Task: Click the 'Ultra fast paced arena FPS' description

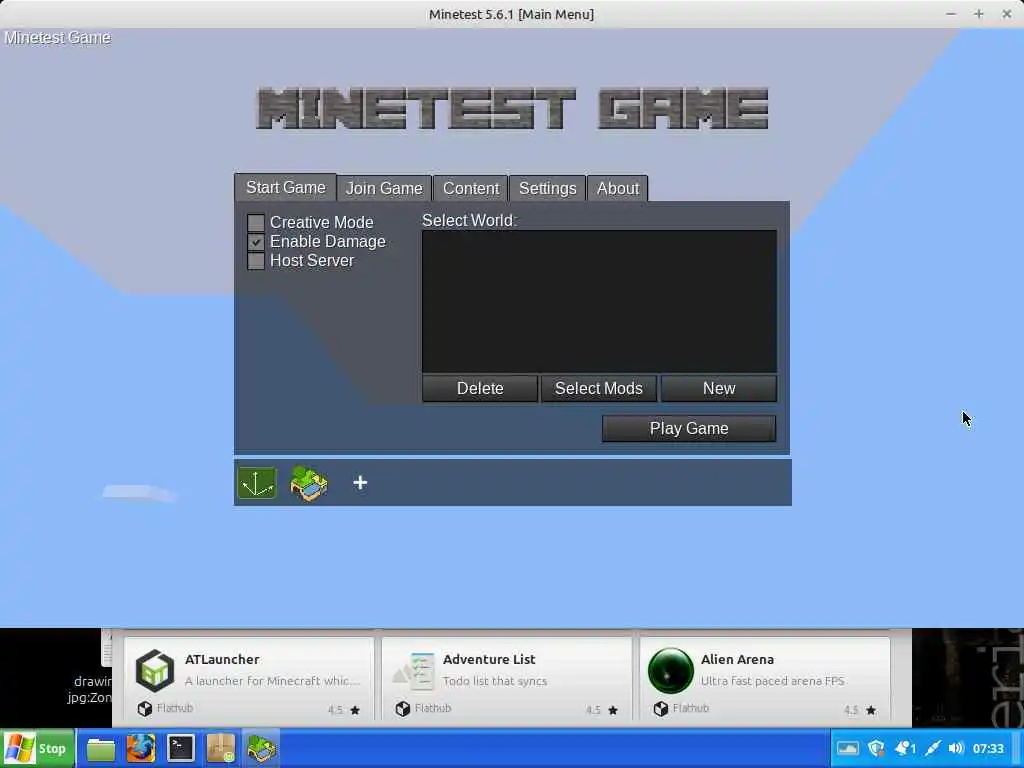Action: click(773, 681)
